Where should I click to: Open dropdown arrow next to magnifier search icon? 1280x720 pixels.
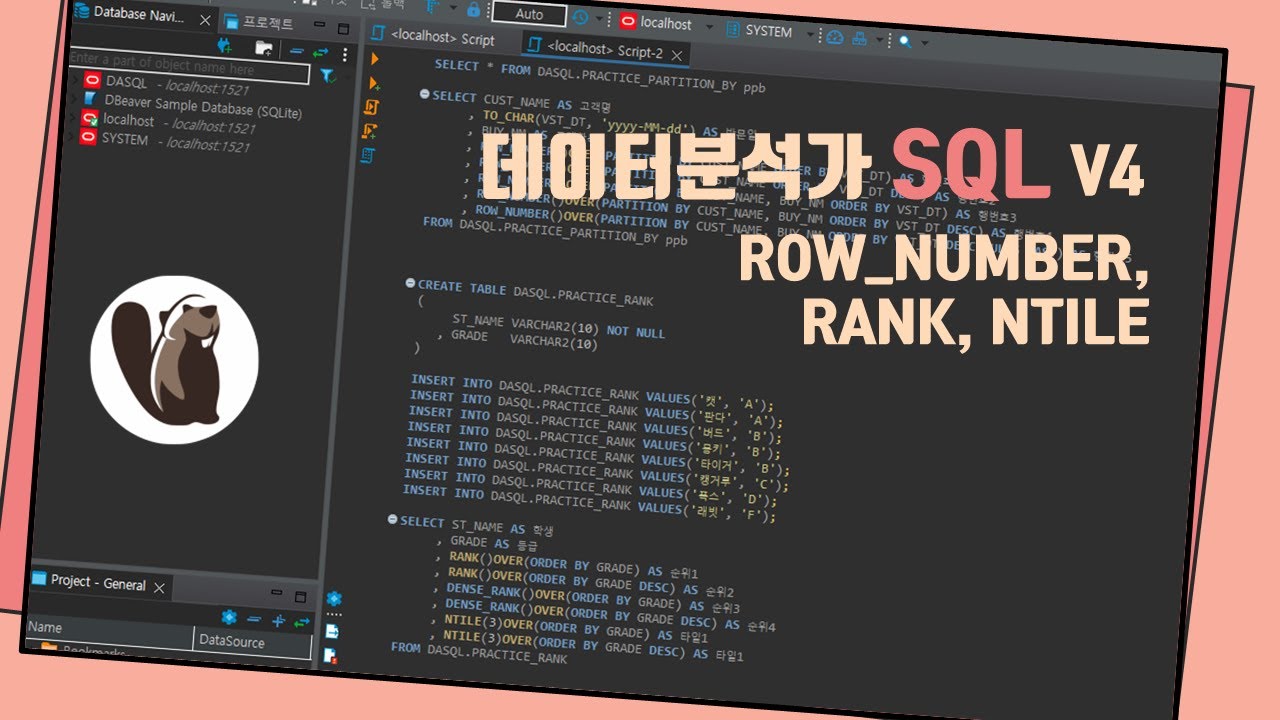click(925, 43)
